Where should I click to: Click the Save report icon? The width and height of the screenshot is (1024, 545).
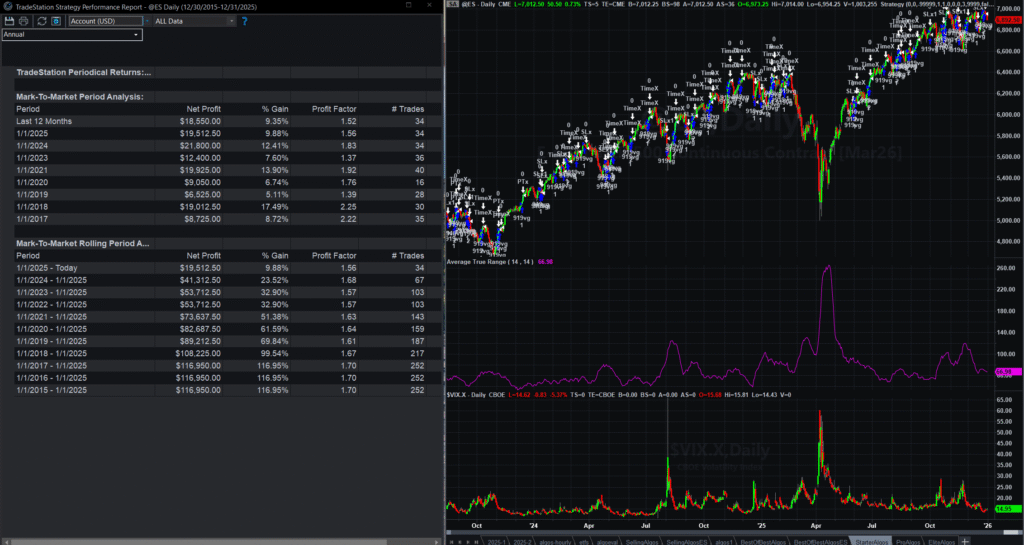point(9,20)
